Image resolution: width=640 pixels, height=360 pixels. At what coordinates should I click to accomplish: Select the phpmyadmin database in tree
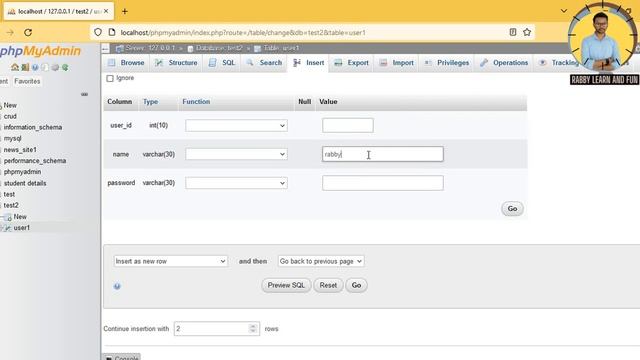pyautogui.click(x=22, y=172)
